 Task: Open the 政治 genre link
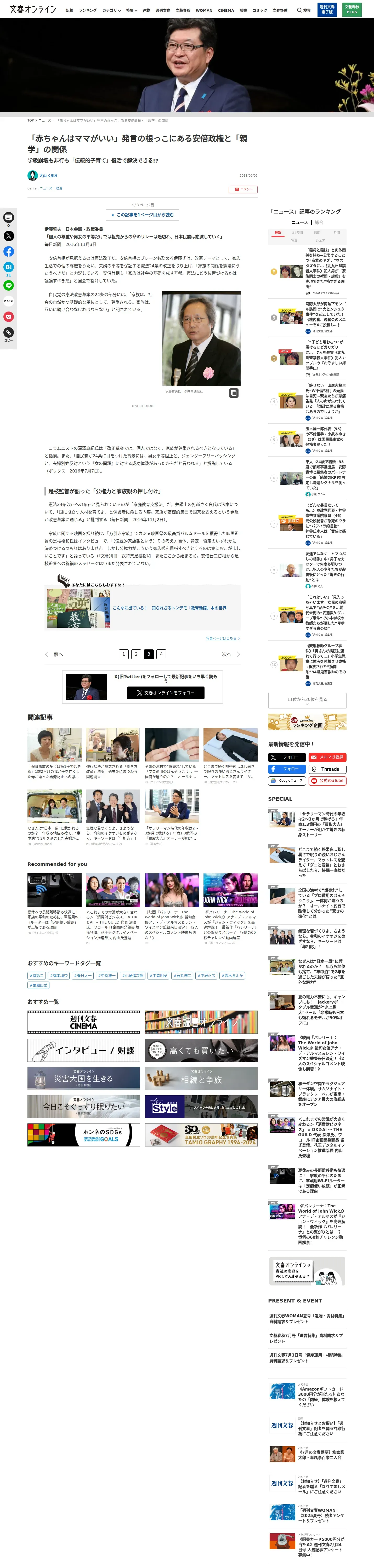click(x=59, y=188)
